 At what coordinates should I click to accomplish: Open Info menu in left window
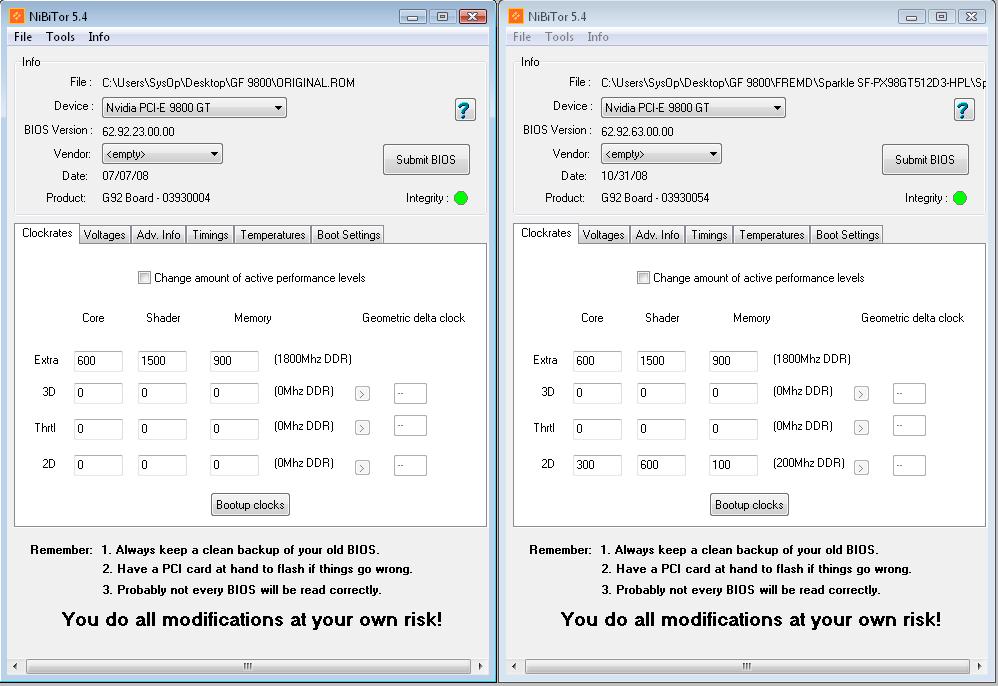tap(99, 37)
